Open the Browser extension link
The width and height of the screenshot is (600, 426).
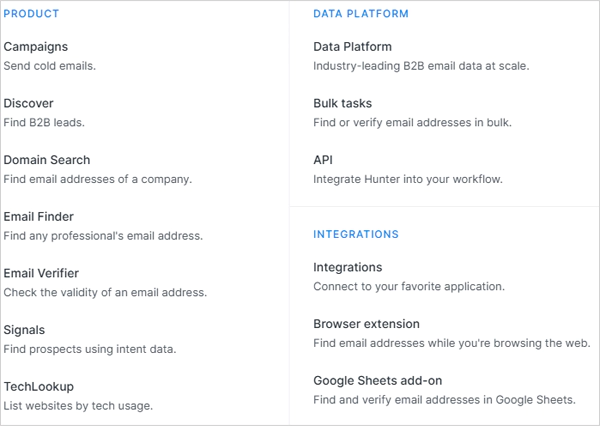point(366,324)
